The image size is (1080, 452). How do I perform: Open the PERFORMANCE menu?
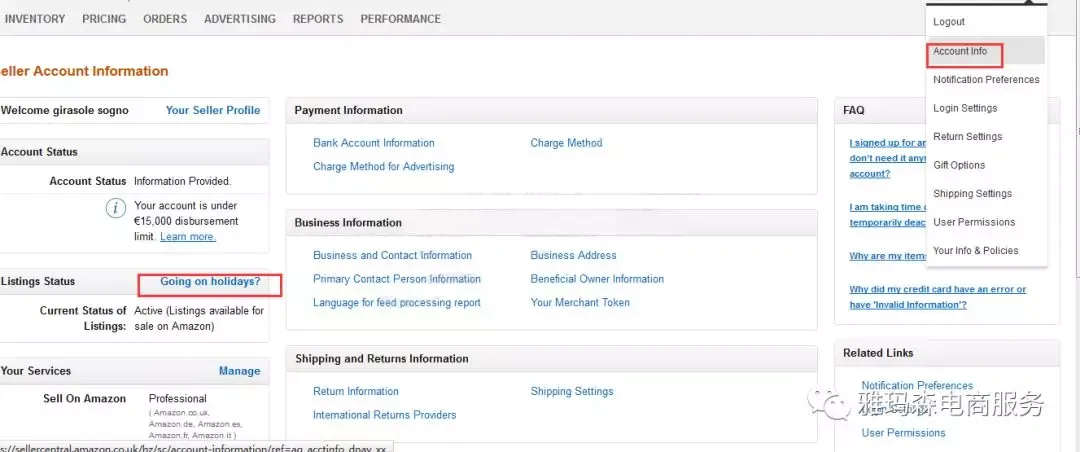coord(401,19)
